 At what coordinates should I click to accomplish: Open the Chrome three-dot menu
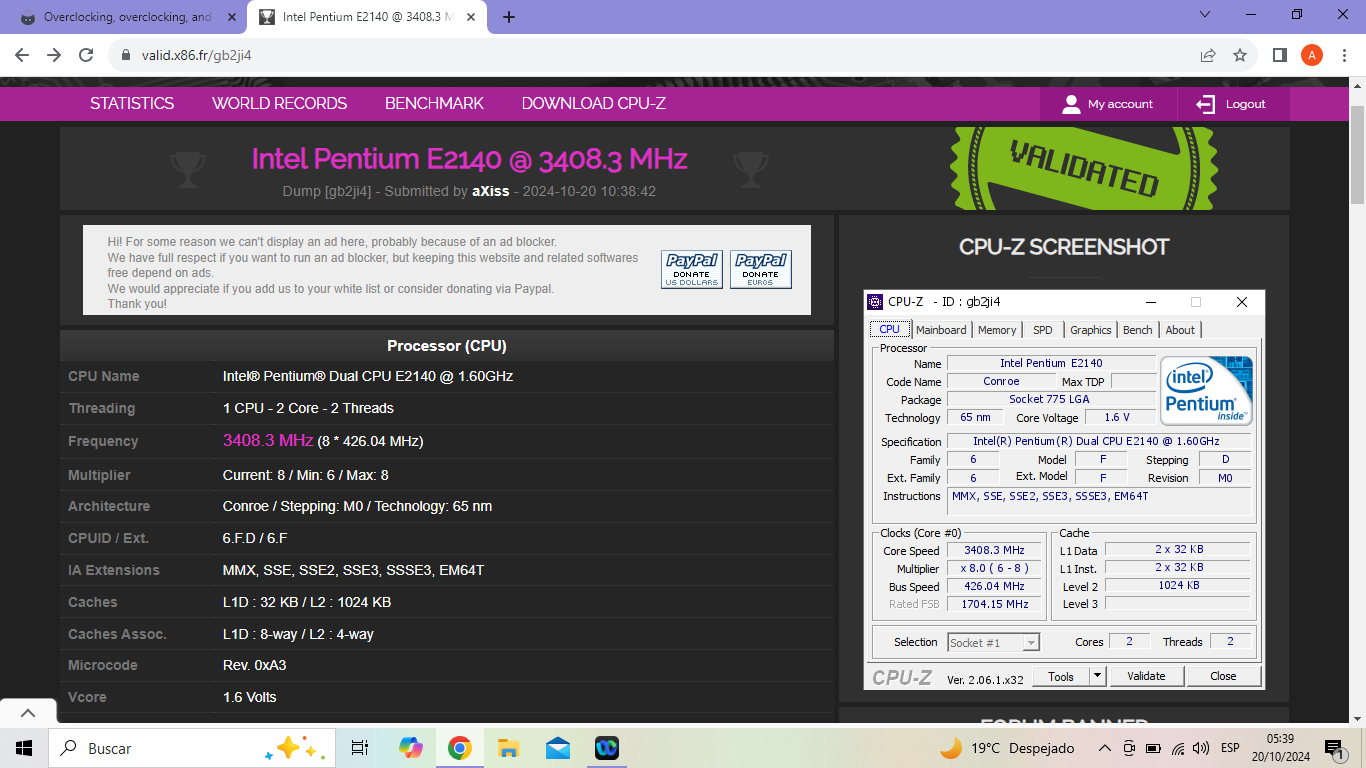[1345, 55]
